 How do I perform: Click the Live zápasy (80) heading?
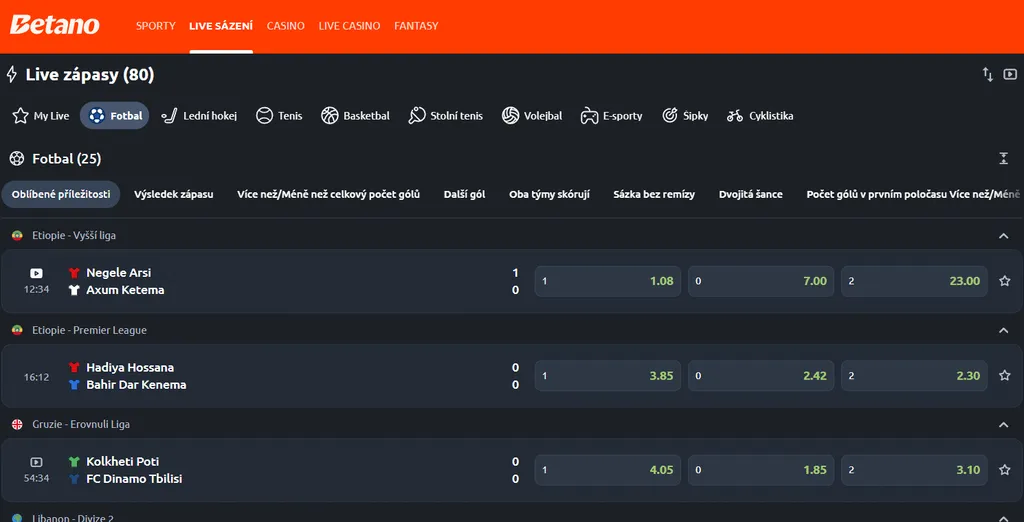[89, 74]
